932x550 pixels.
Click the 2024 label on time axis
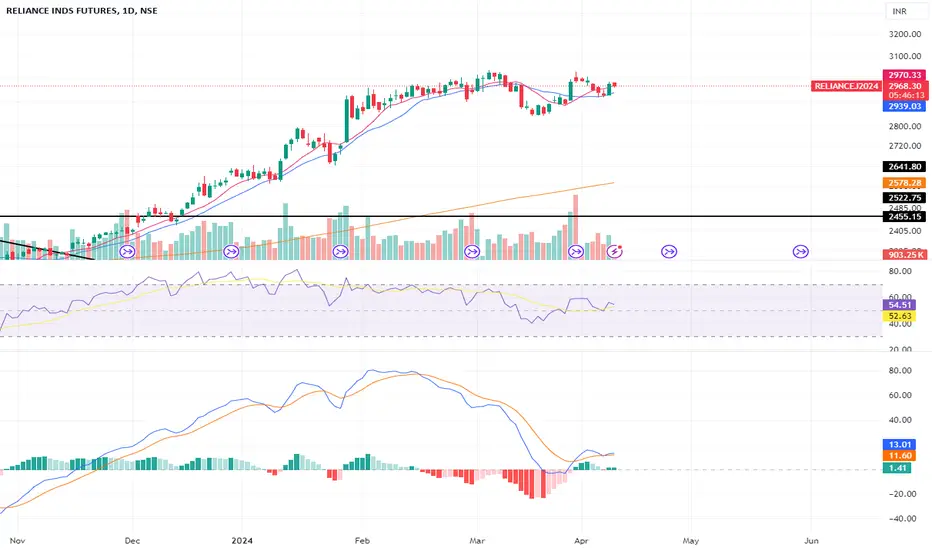point(242,540)
